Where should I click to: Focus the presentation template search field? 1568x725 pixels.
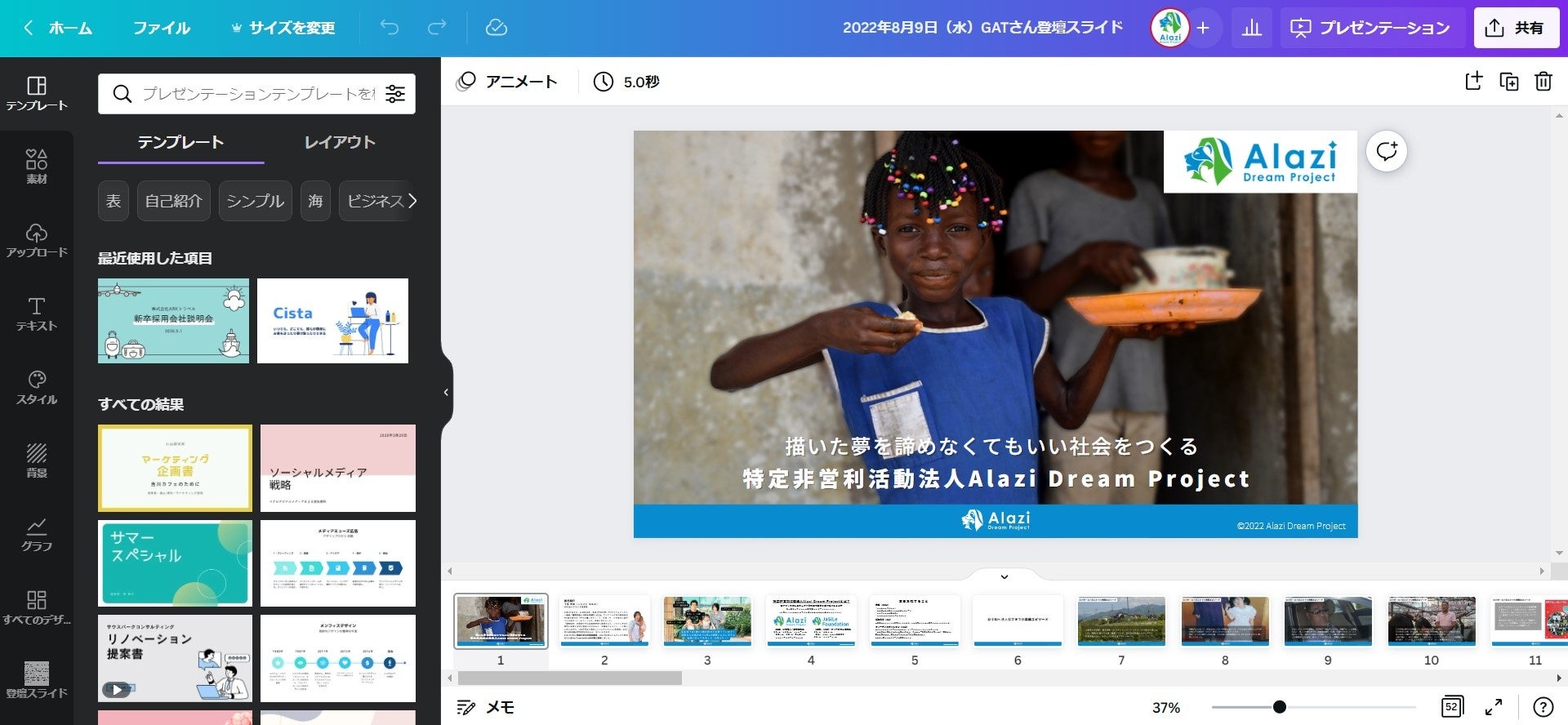[x=257, y=94]
